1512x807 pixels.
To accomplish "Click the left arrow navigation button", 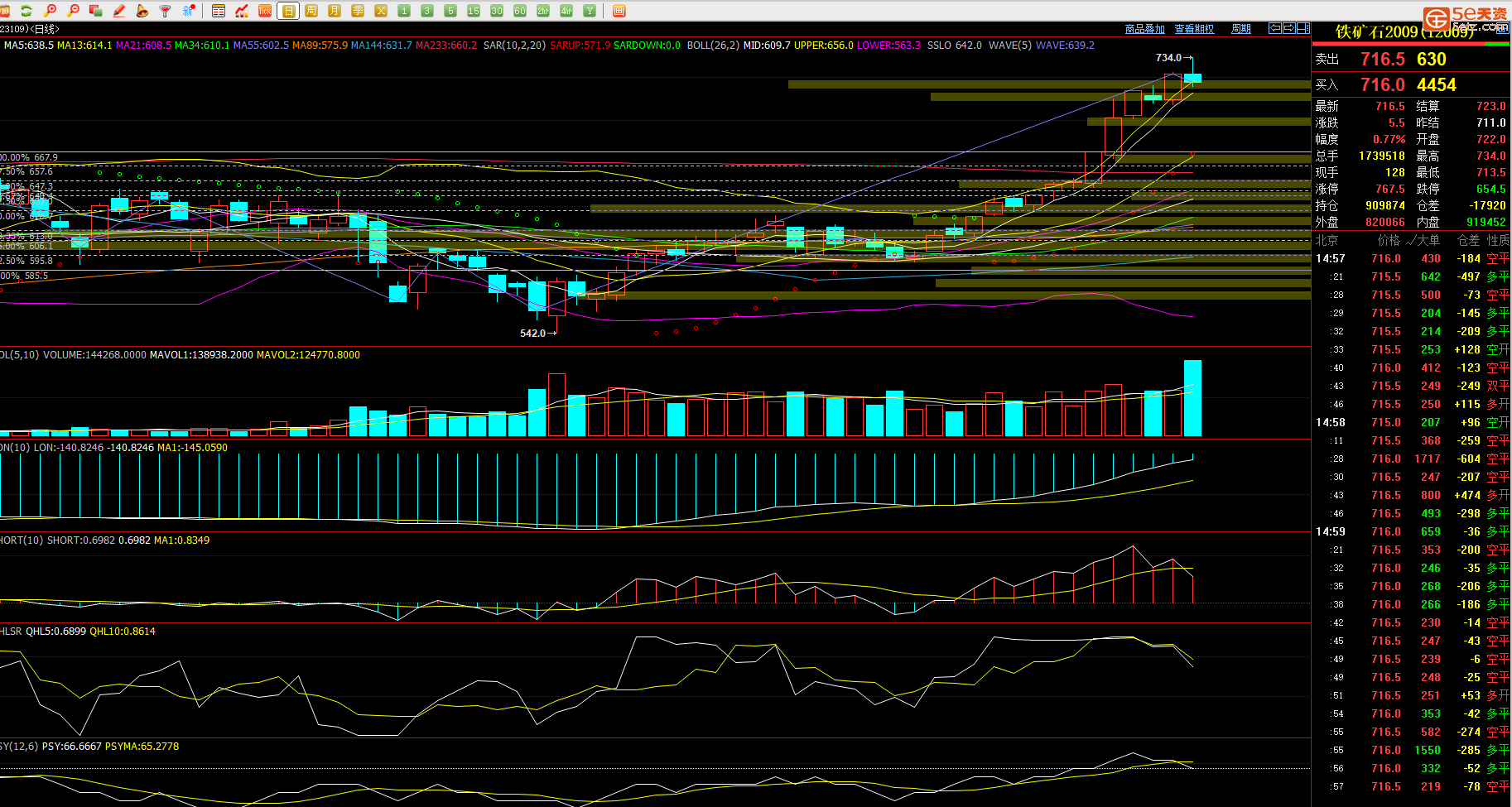I will tap(1275, 28).
